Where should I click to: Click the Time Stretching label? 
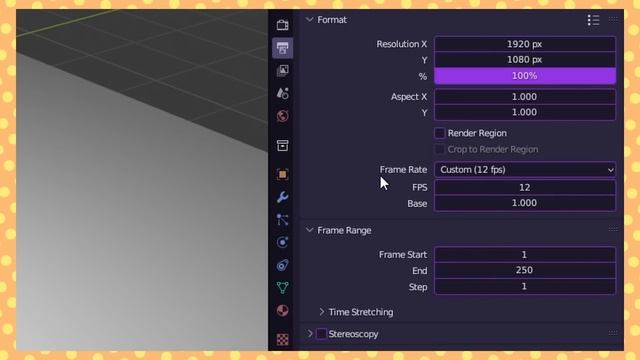[361, 312]
